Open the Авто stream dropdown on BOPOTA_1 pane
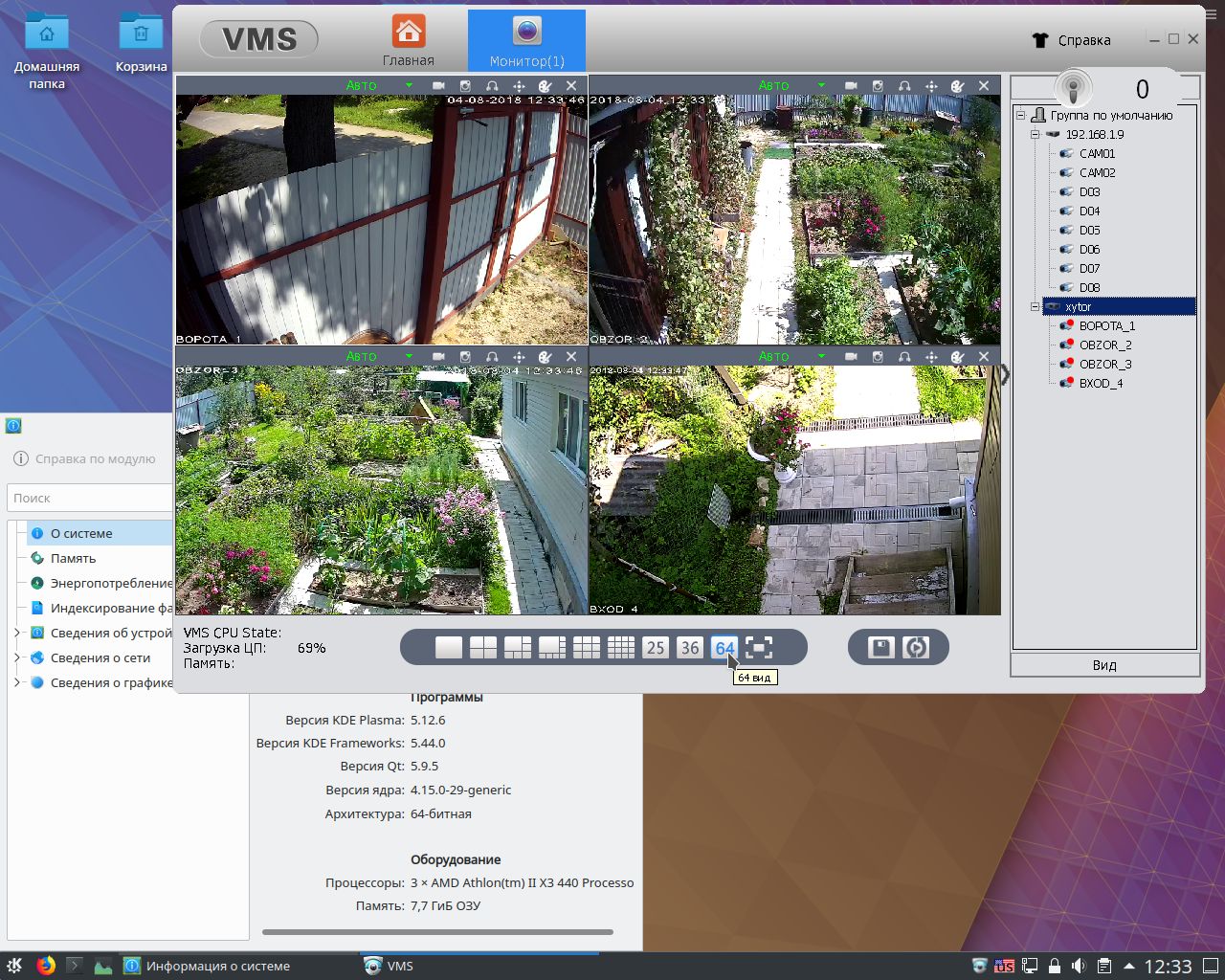Screen dimensions: 1225x980 [x=409, y=86]
